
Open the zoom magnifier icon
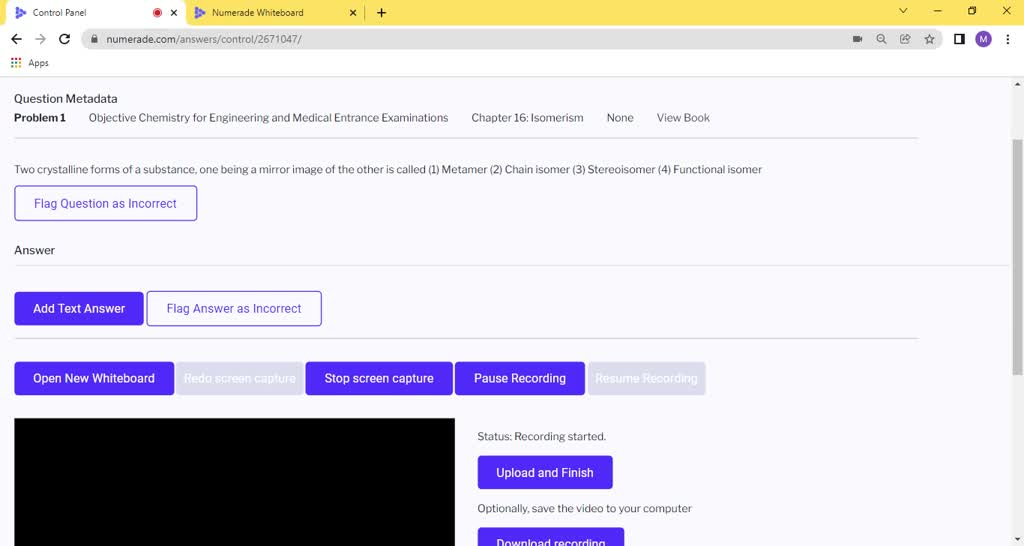(881, 39)
